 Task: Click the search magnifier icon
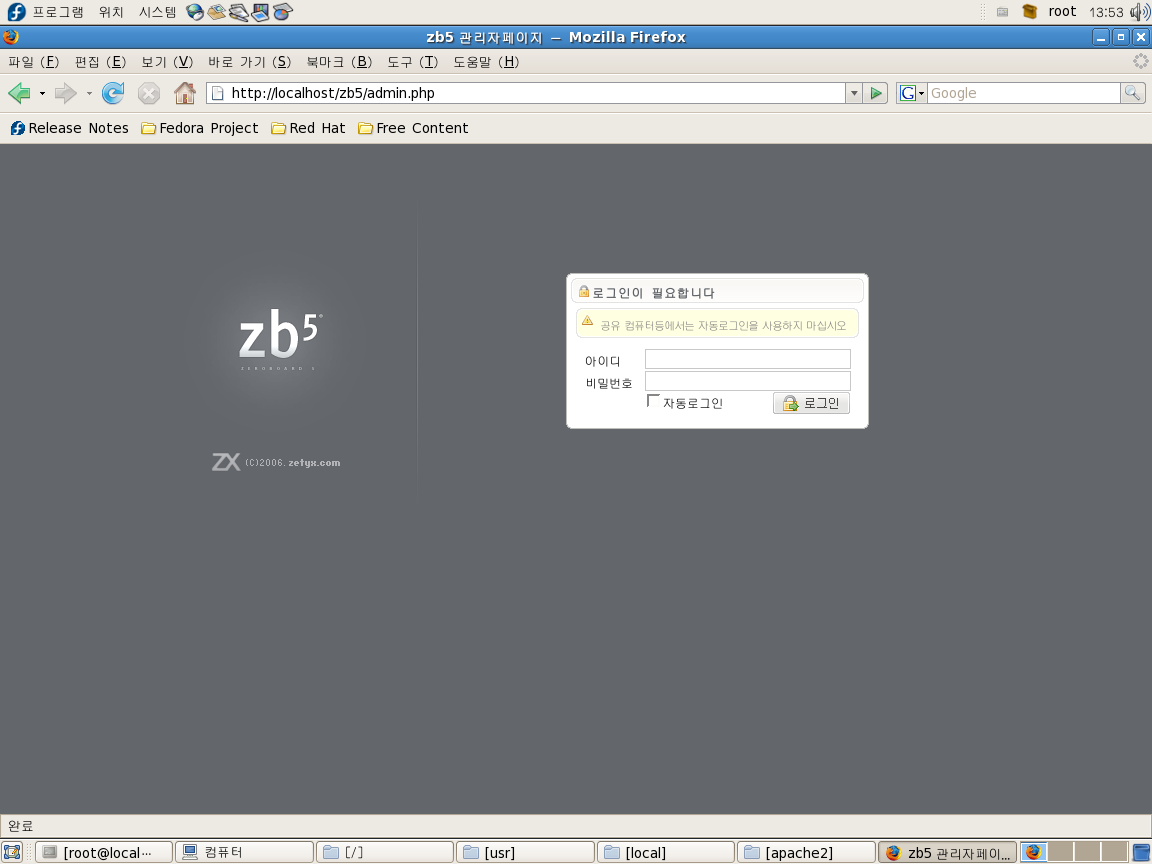1132,93
